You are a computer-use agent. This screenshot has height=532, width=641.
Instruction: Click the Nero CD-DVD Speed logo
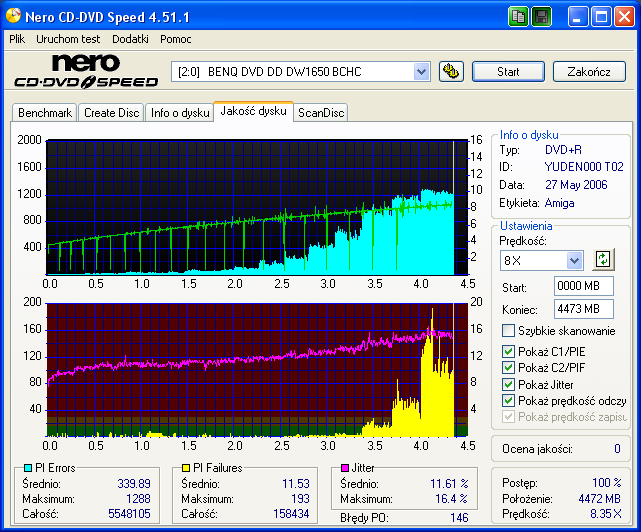86,72
